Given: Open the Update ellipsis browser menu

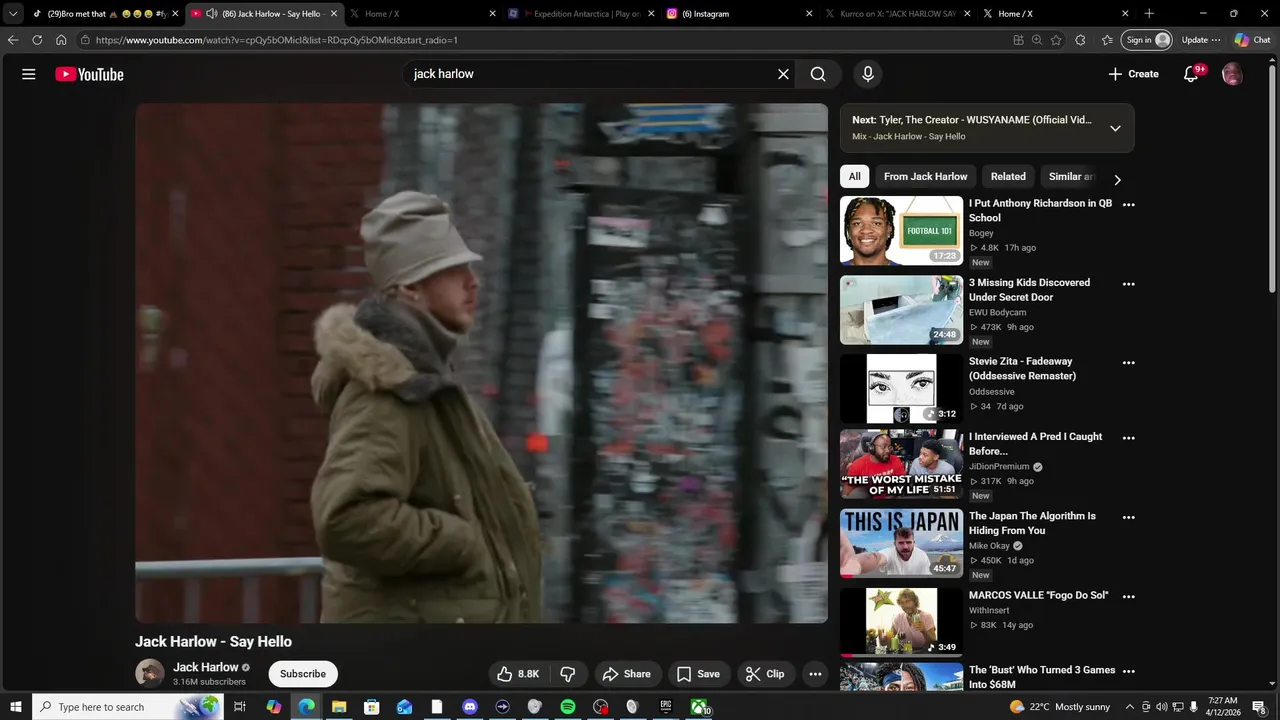Looking at the screenshot, I should 1201,40.
